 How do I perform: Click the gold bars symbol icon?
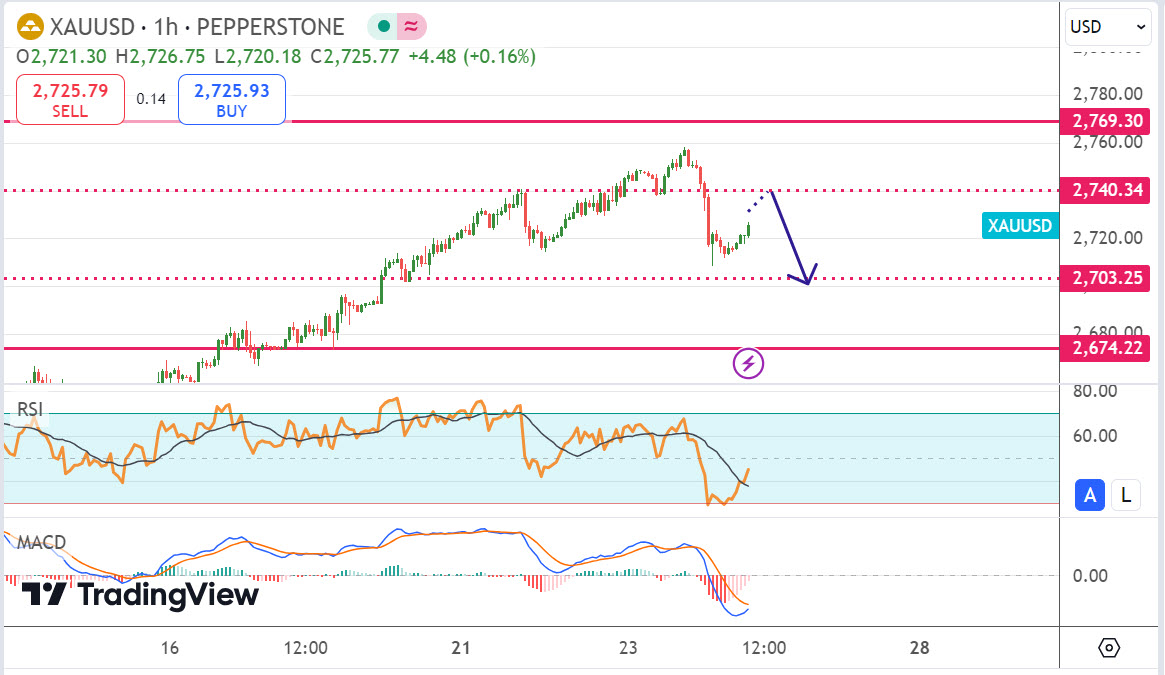(x=32, y=27)
